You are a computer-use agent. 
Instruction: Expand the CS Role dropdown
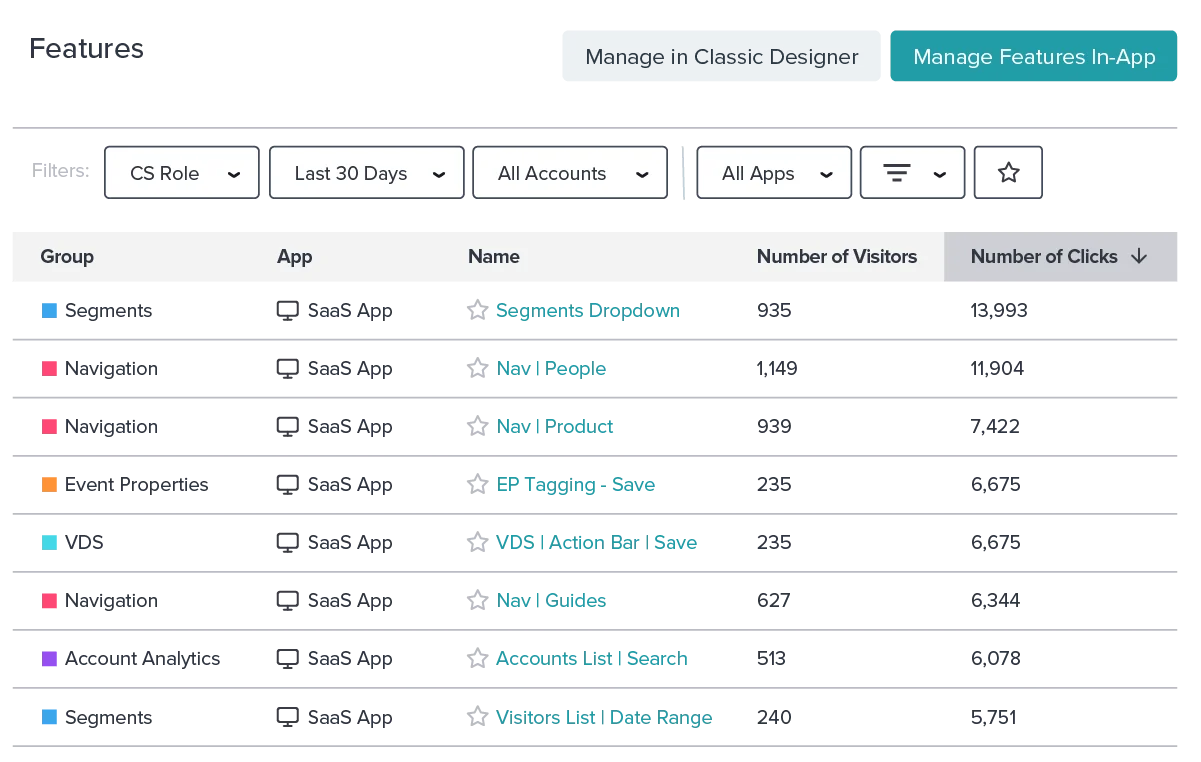(182, 173)
